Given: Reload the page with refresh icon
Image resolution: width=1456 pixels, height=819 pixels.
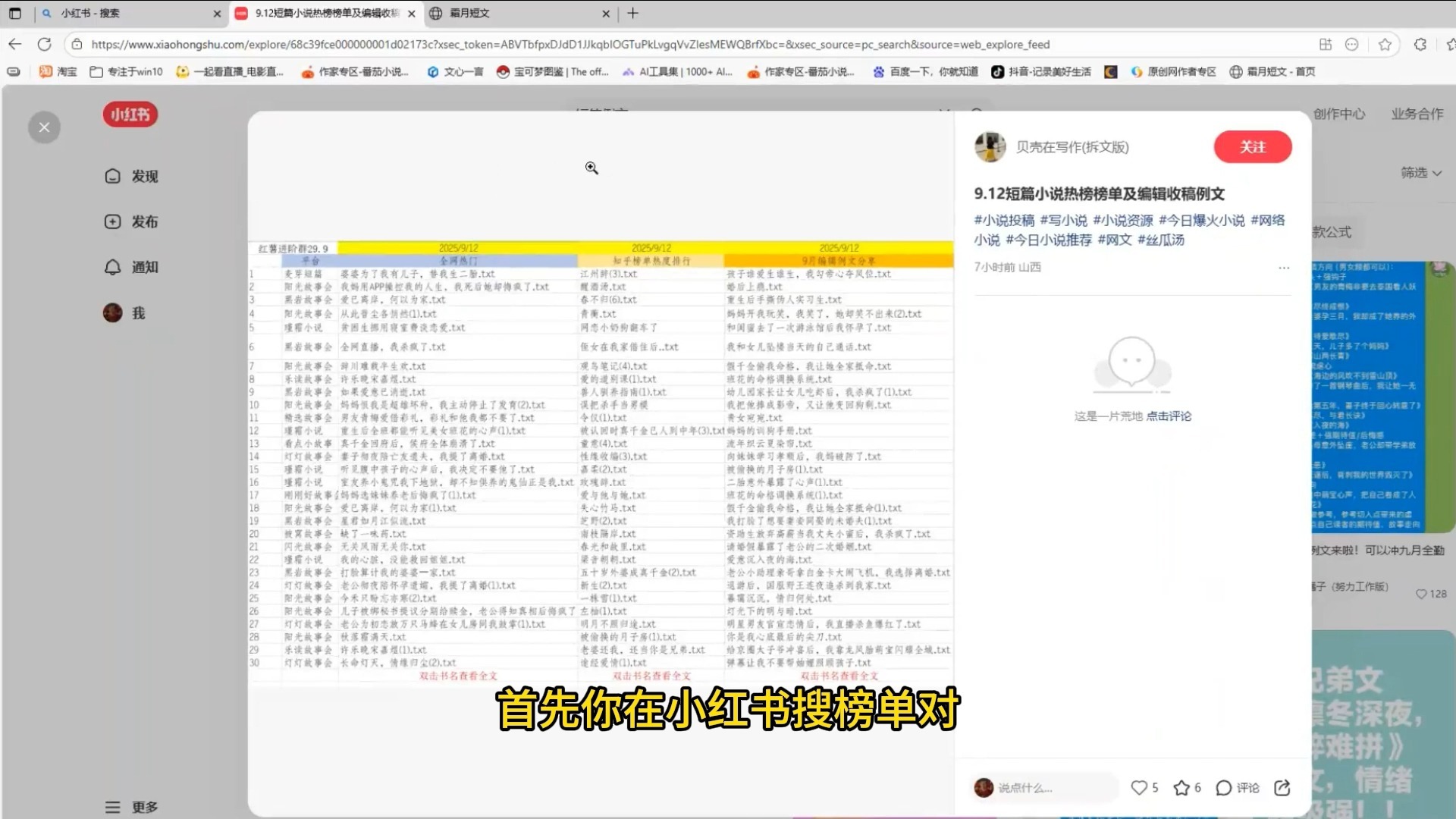Looking at the screenshot, I should pyautogui.click(x=45, y=44).
